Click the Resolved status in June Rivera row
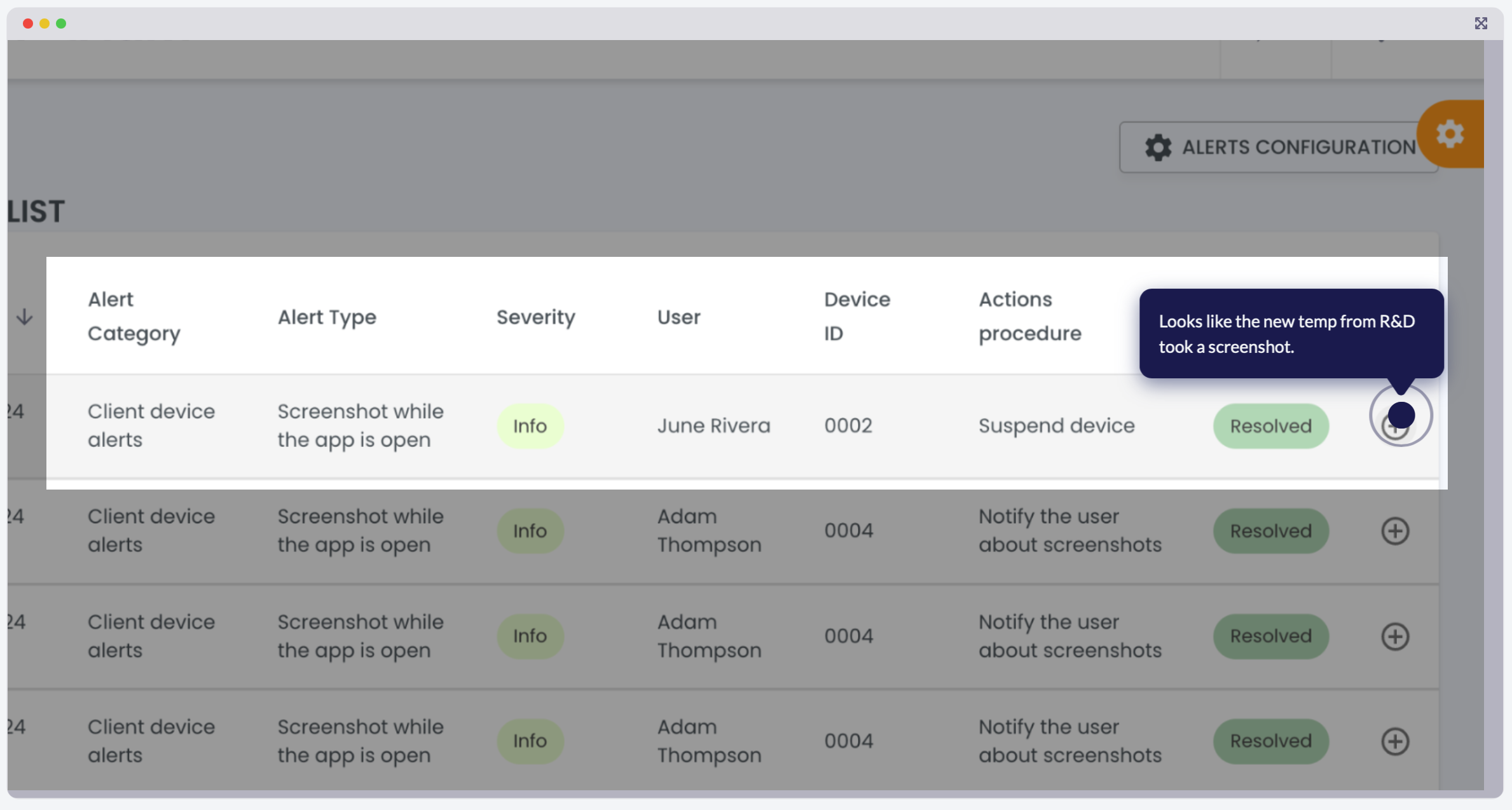 pyautogui.click(x=1271, y=426)
